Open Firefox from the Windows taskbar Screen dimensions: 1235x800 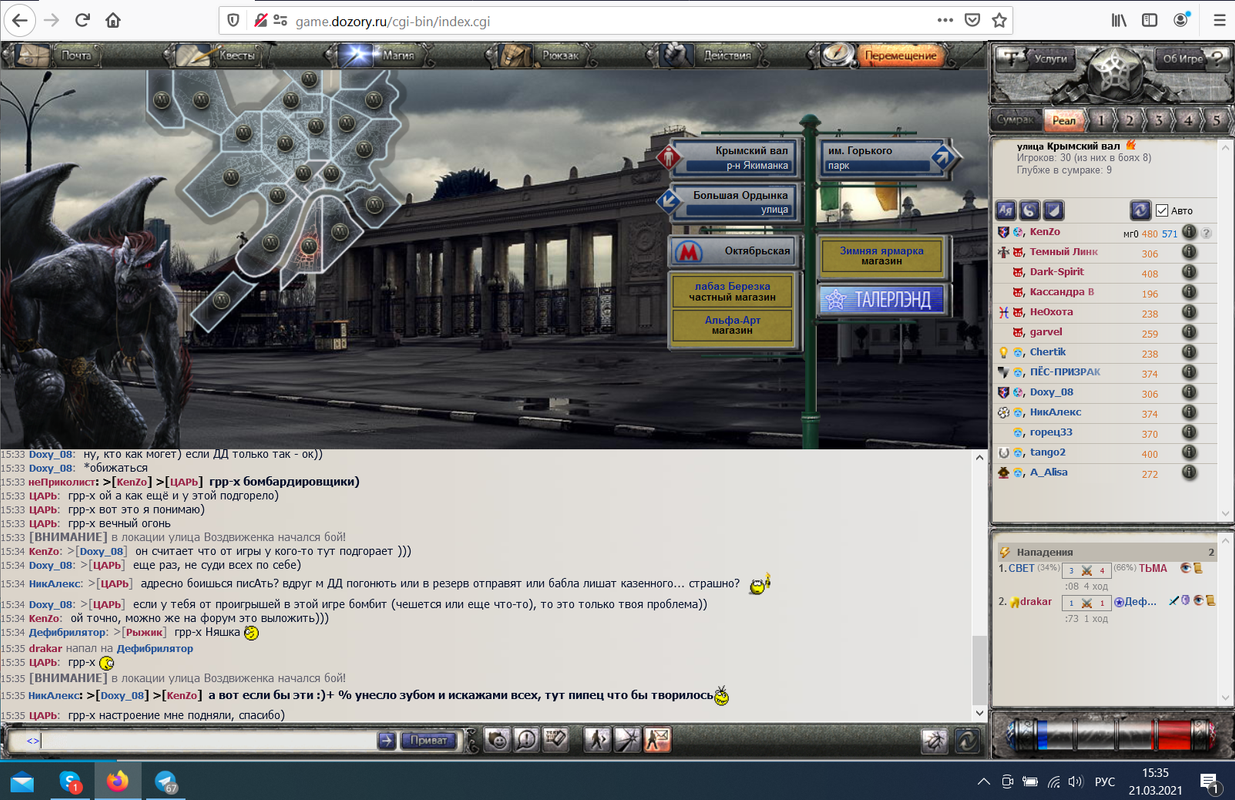(118, 781)
